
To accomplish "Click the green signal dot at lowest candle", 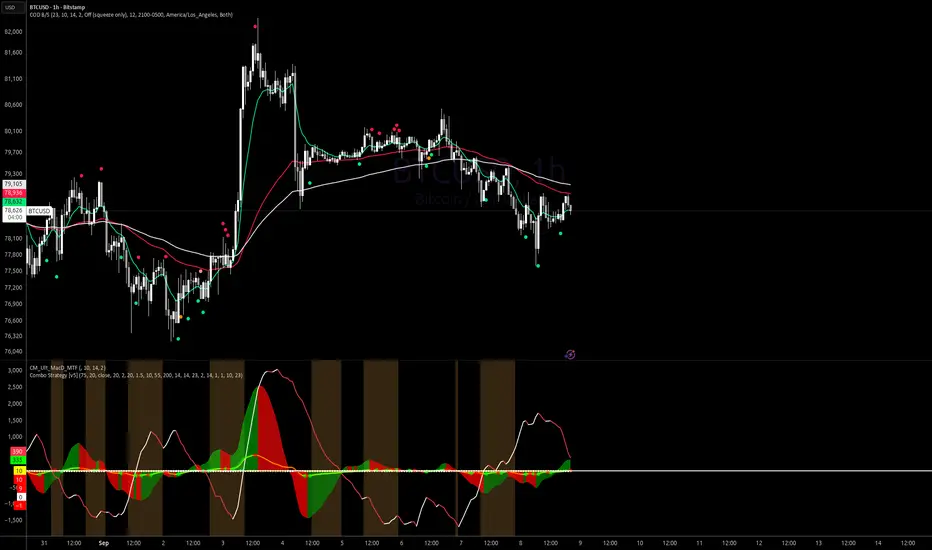I will tap(178, 339).
